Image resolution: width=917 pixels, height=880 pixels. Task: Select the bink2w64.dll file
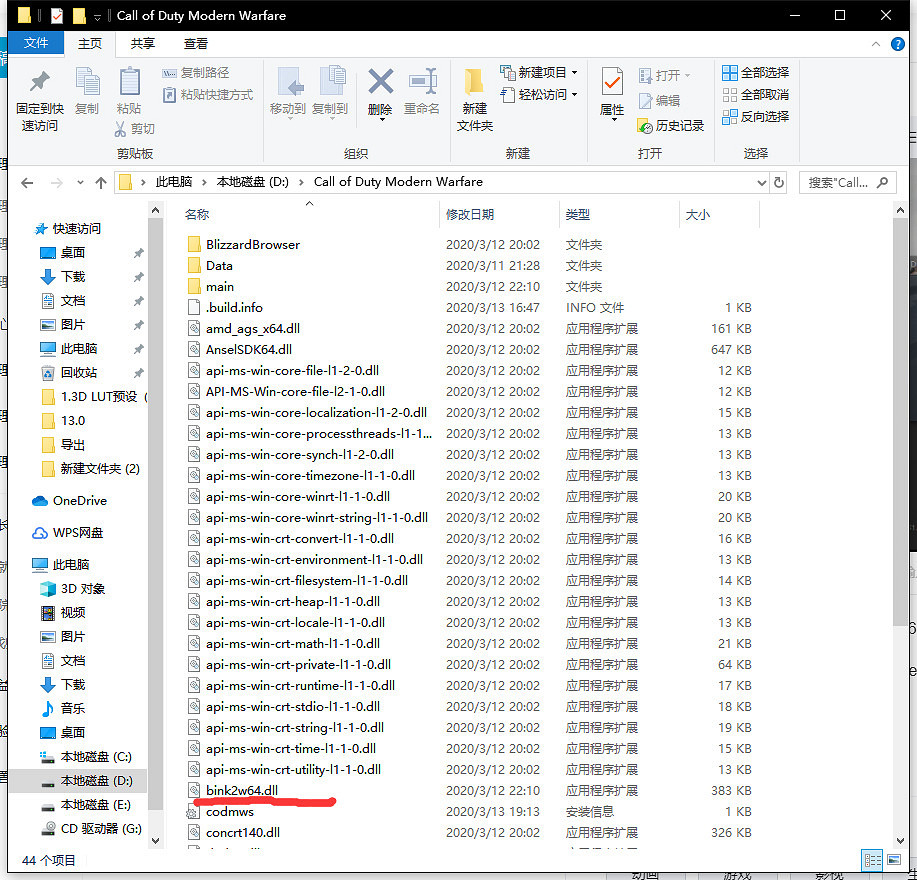pos(242,790)
